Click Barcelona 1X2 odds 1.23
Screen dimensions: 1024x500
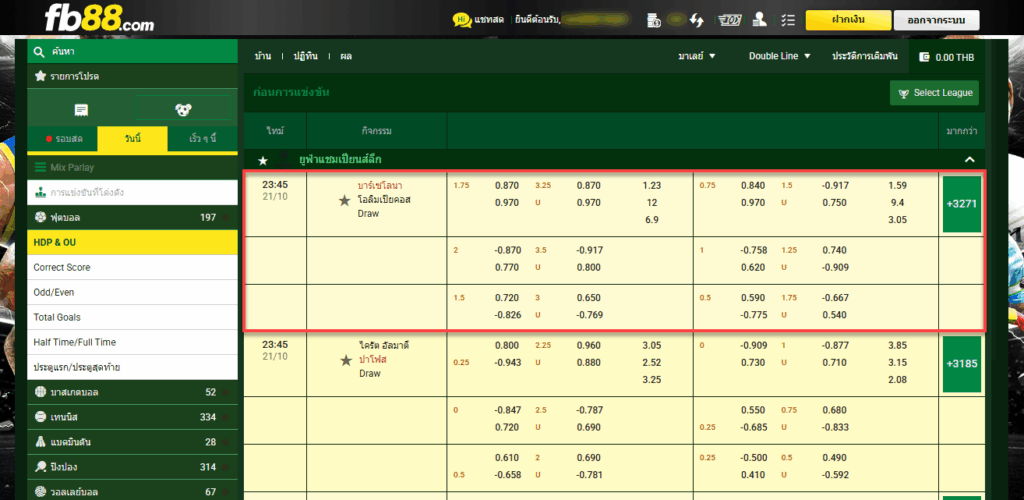click(x=651, y=185)
